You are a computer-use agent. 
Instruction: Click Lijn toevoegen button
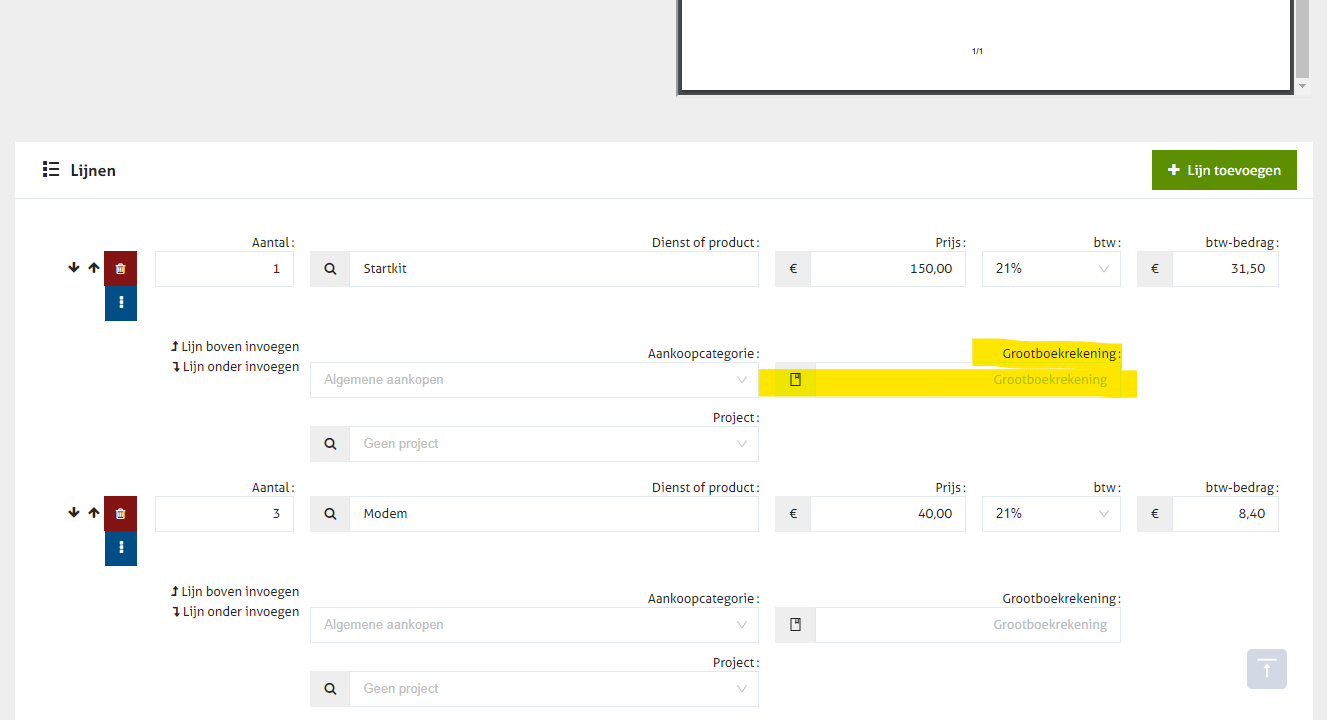click(x=1223, y=170)
